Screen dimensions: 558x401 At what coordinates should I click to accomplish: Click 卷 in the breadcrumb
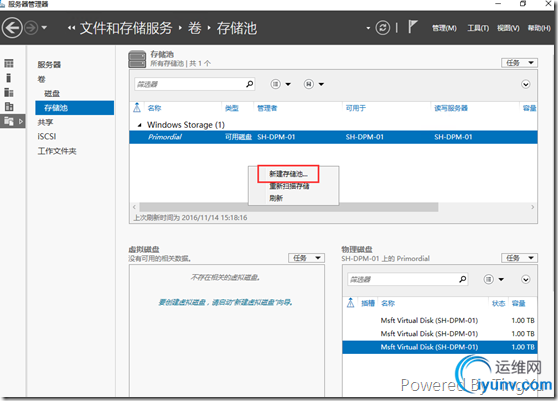pyautogui.click(x=195, y=28)
